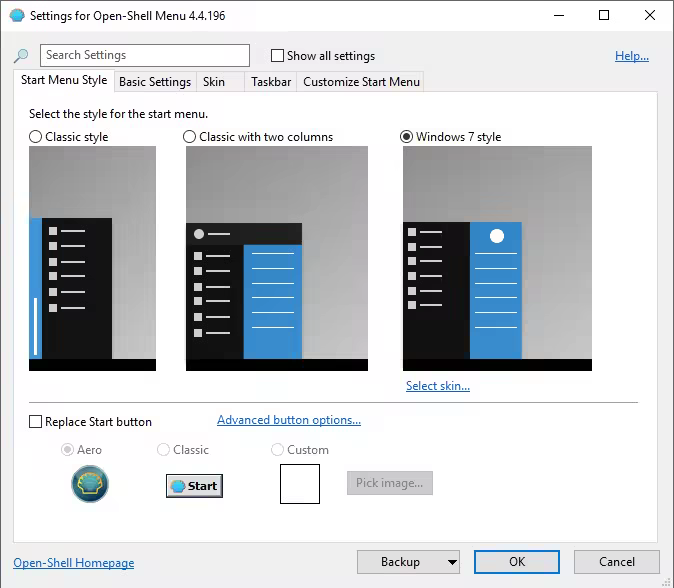Maximize the Settings window
Image resolution: width=674 pixels, height=588 pixels.
point(604,15)
